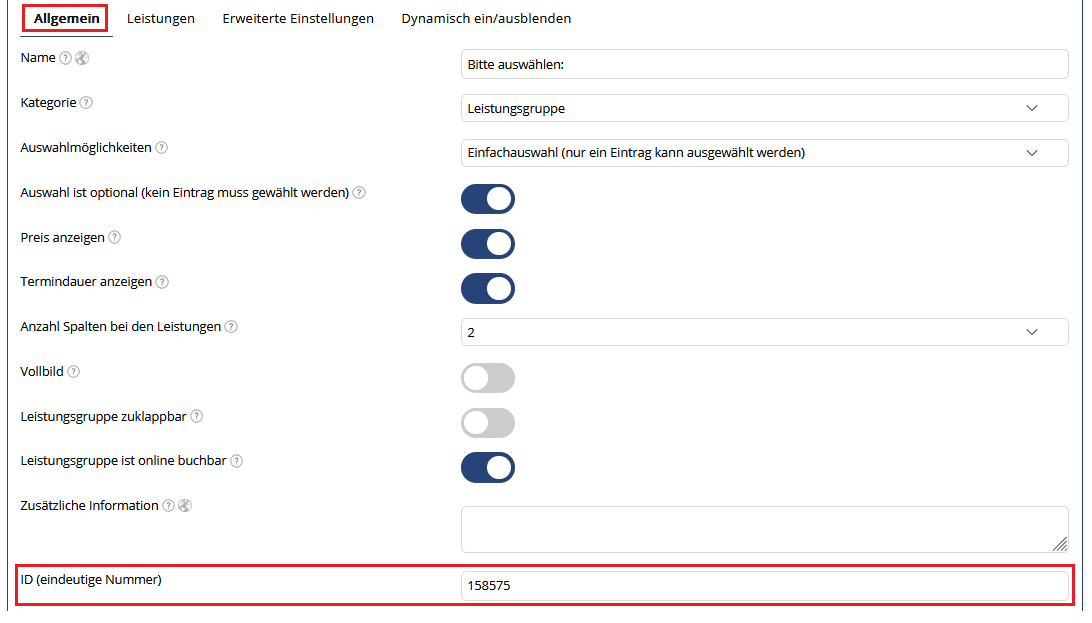Expand the Auswahlmöglichkeiten Einfachauswahl dropdown

[764, 153]
